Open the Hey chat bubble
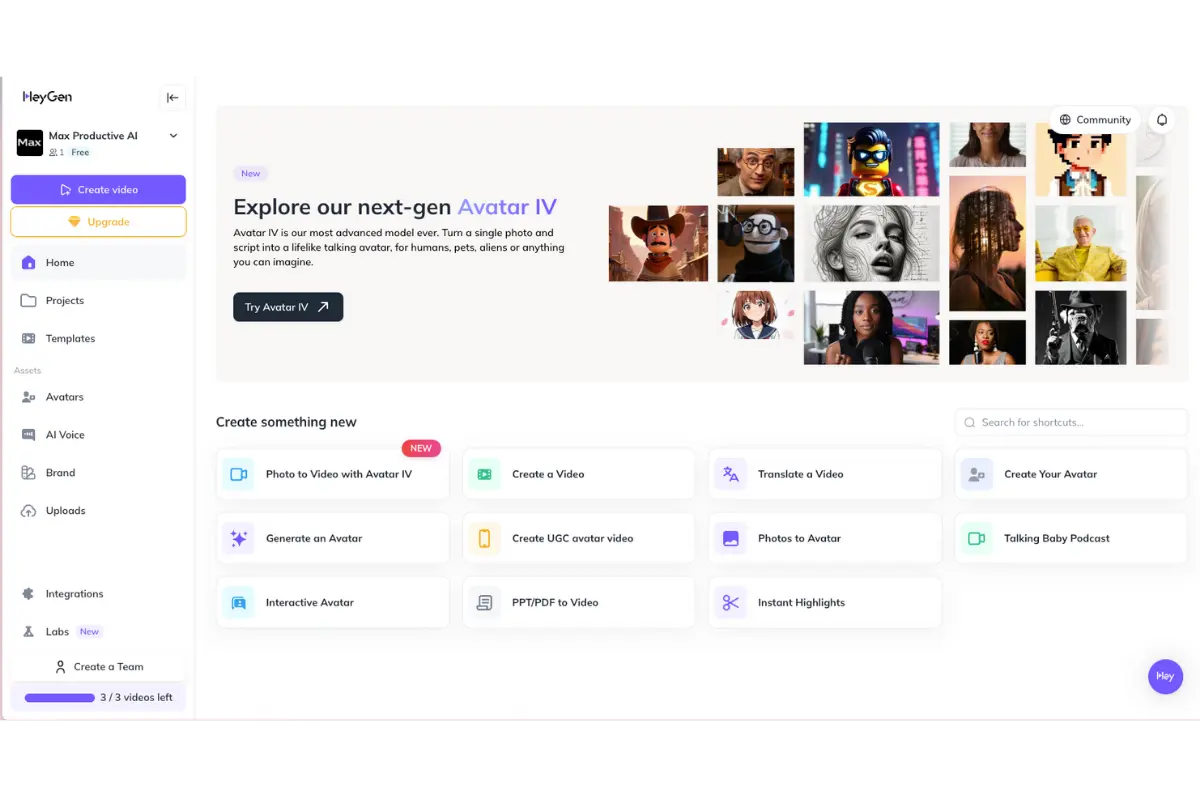Screen dimensions: 1200x800 pyautogui.click(x=1165, y=676)
